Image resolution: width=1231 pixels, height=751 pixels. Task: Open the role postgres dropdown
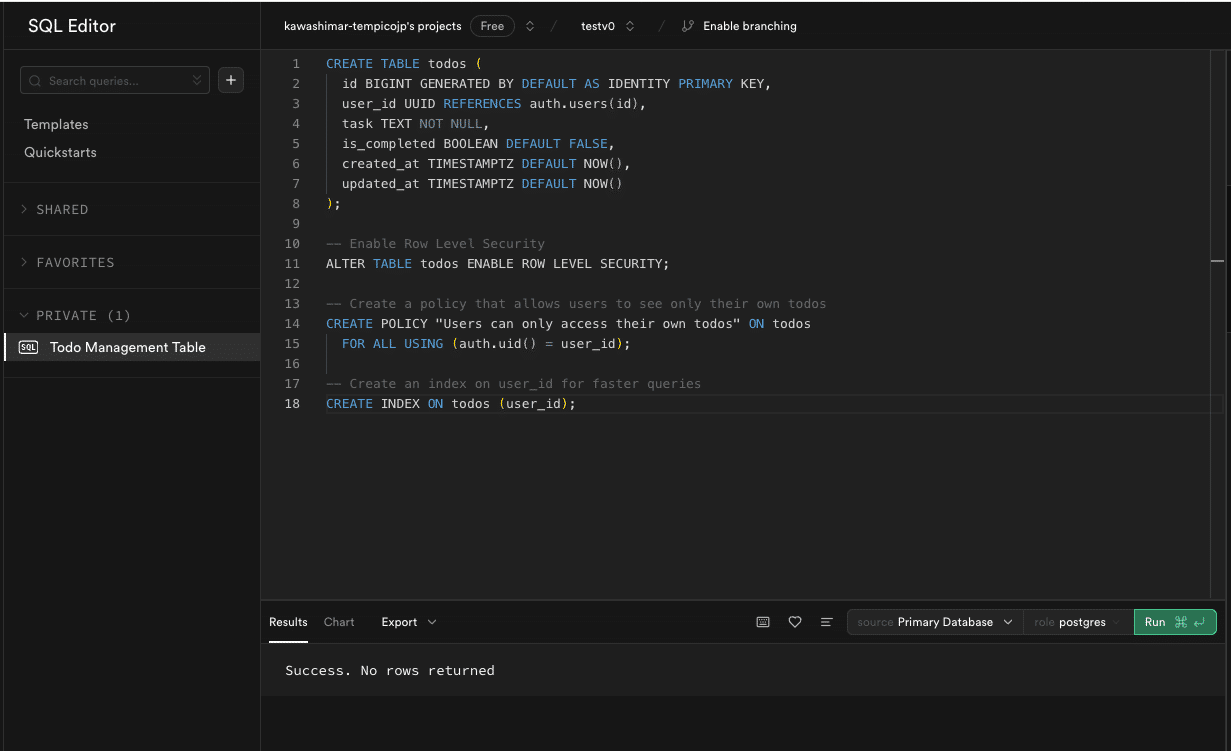click(x=1077, y=622)
